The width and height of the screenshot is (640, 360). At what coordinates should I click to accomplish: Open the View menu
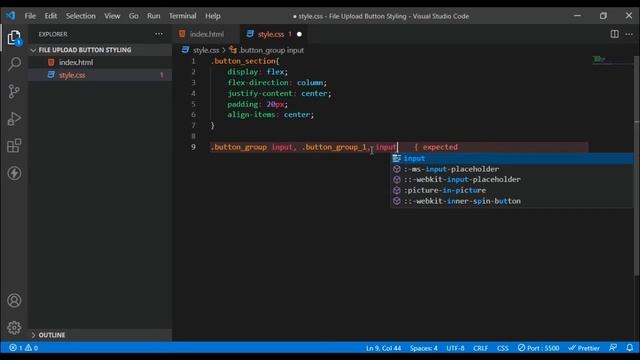click(x=112, y=16)
